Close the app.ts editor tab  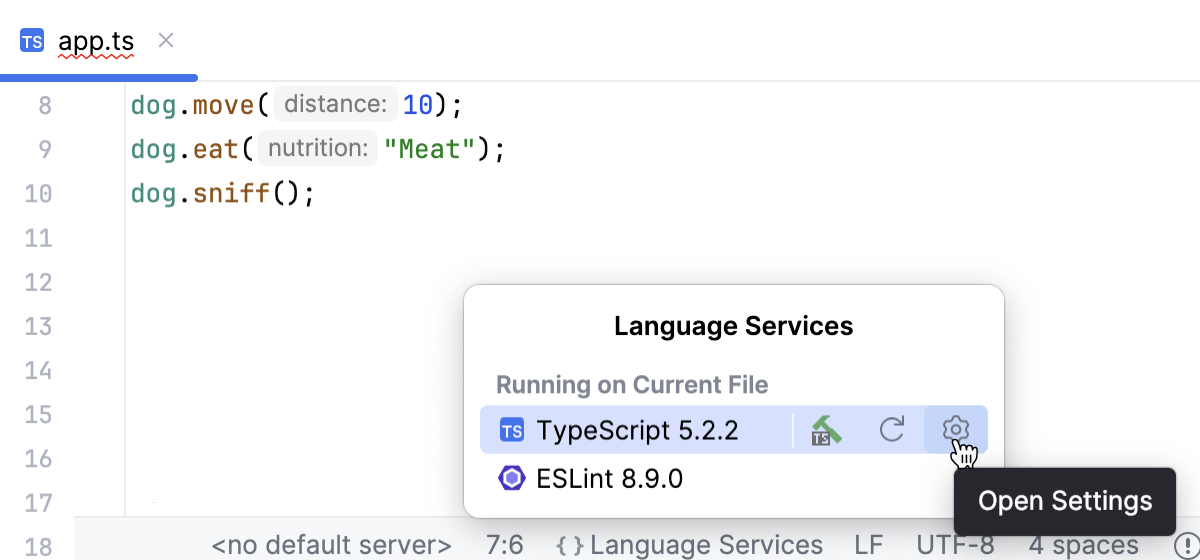tap(167, 40)
